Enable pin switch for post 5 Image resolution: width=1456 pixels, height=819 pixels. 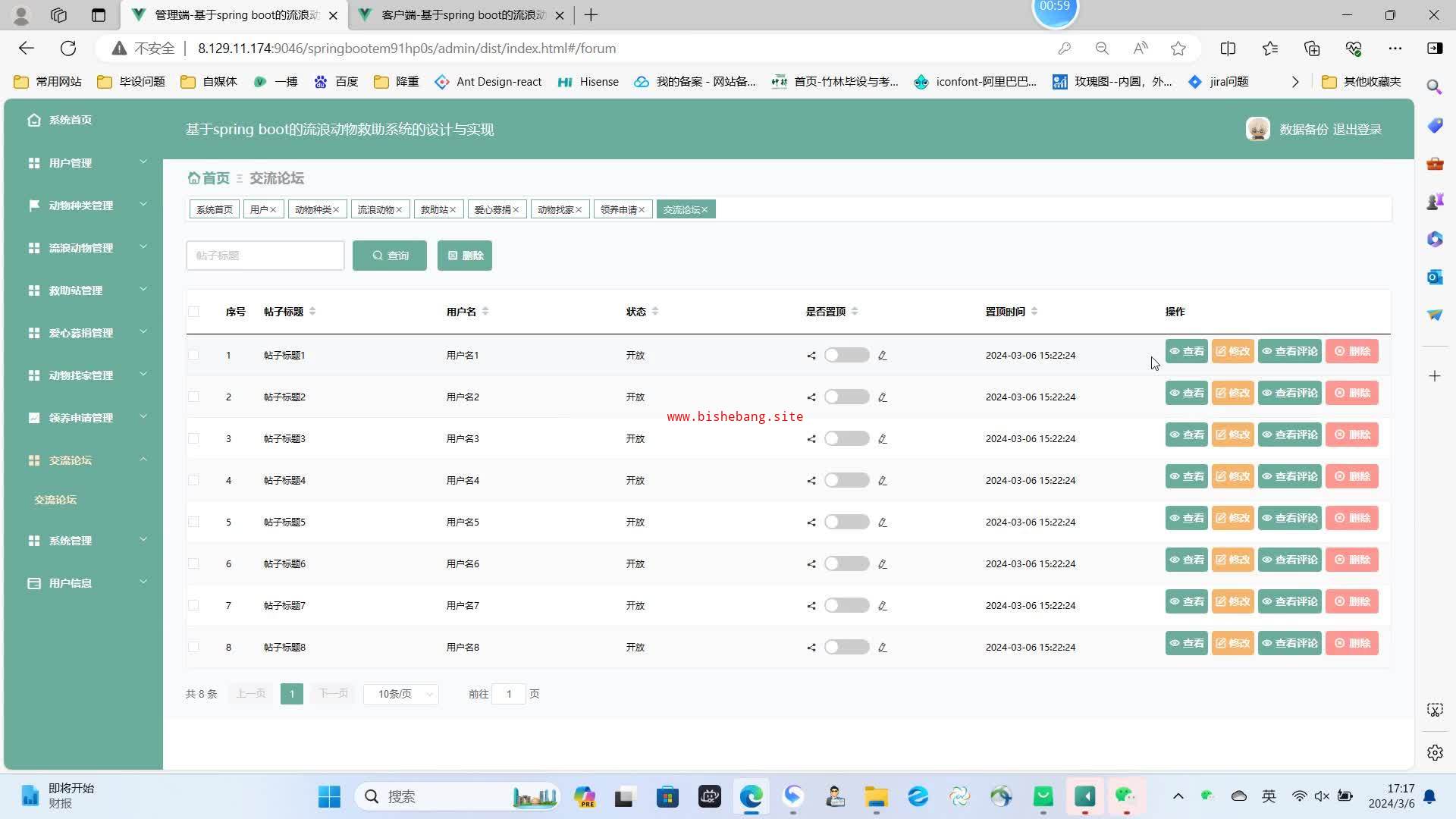pos(846,522)
